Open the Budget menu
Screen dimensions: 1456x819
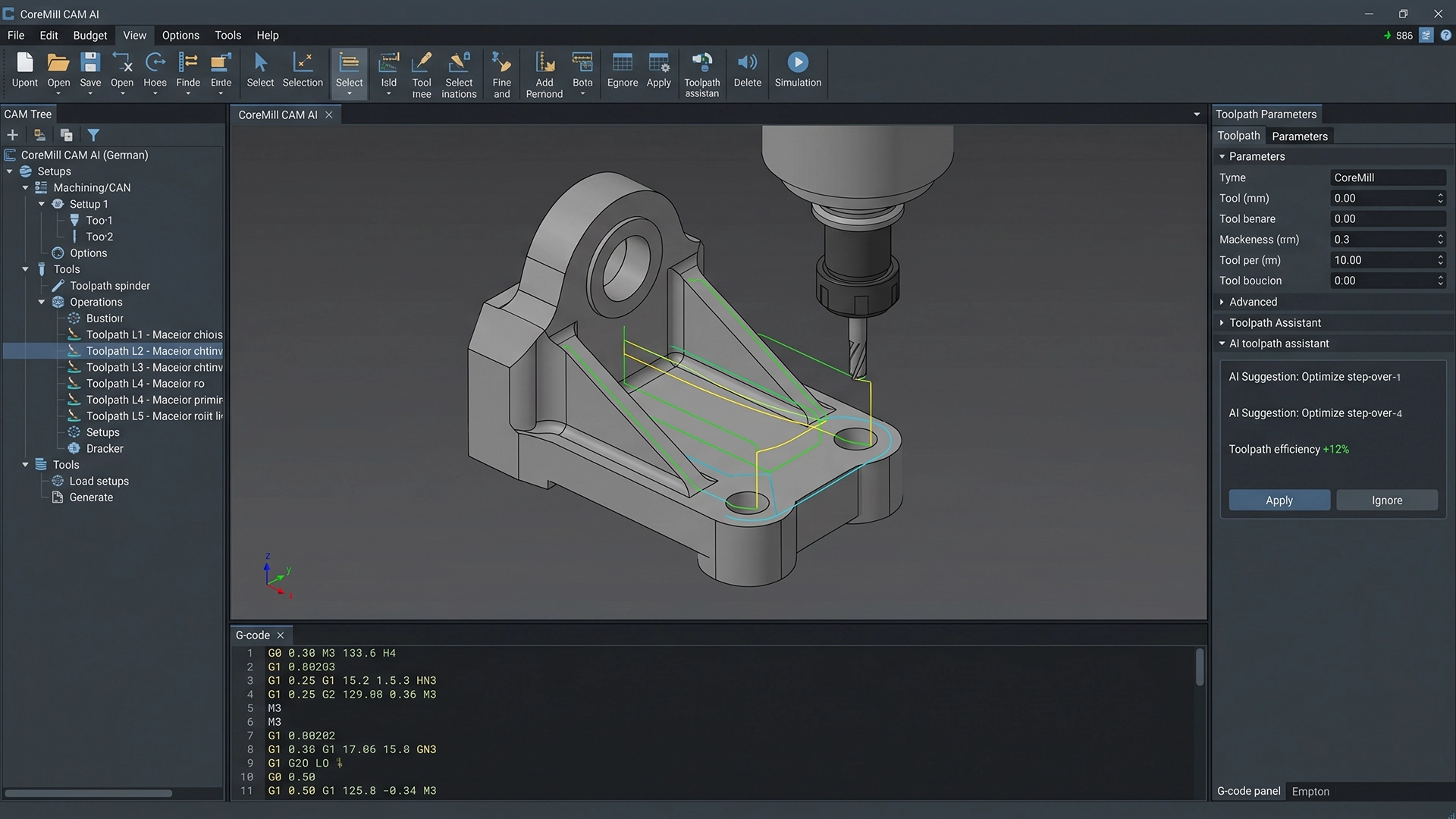(89, 35)
